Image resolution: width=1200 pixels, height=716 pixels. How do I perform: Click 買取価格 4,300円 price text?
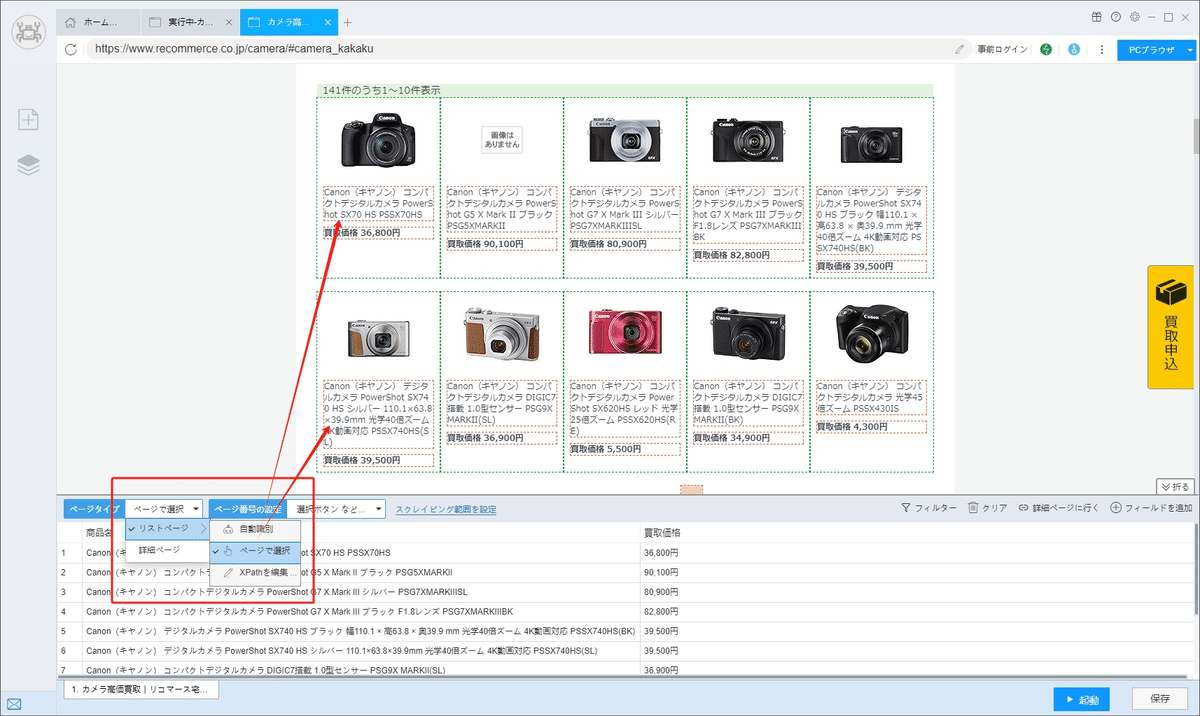coord(851,427)
